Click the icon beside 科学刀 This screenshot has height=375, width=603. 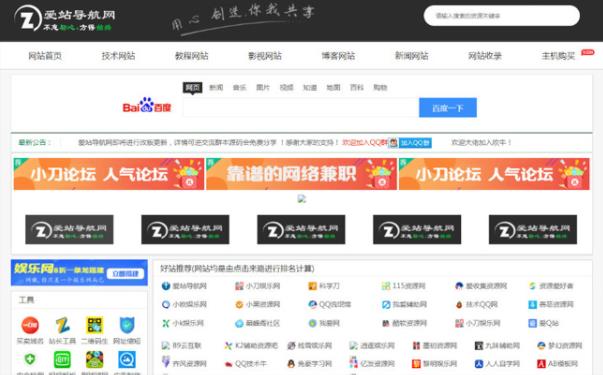coord(312,286)
